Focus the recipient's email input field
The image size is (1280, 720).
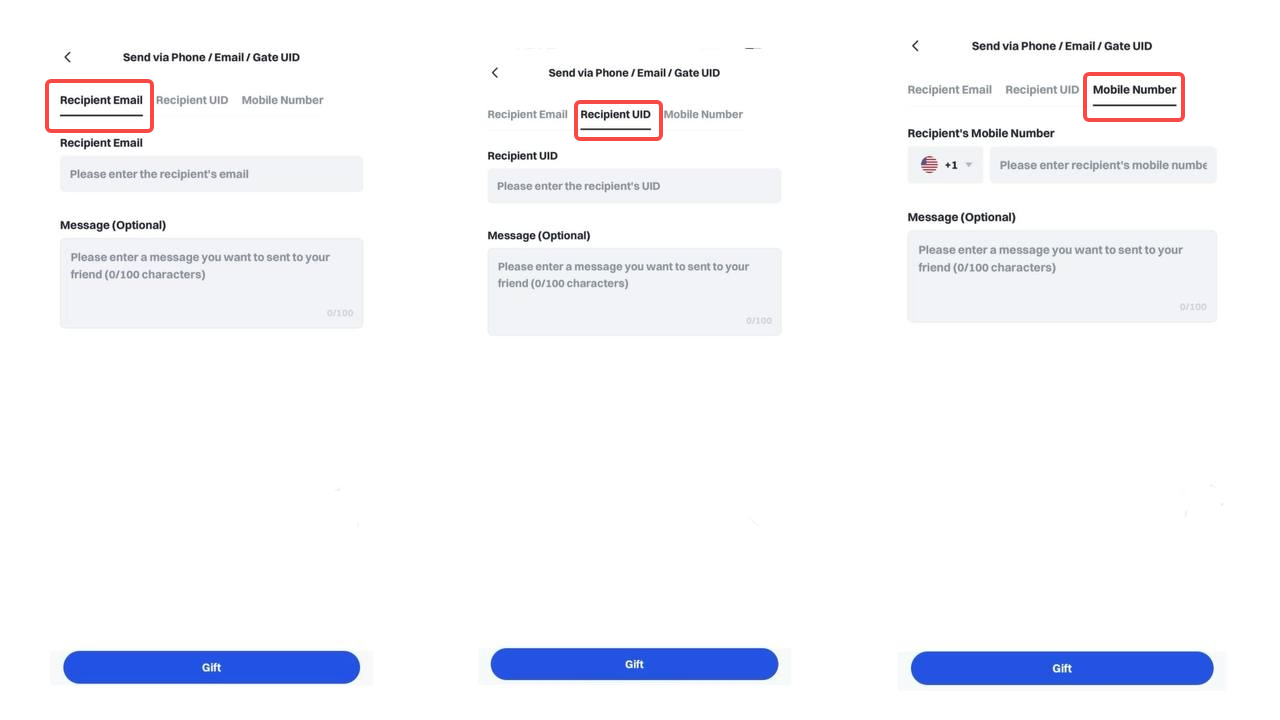pyautogui.click(x=211, y=174)
